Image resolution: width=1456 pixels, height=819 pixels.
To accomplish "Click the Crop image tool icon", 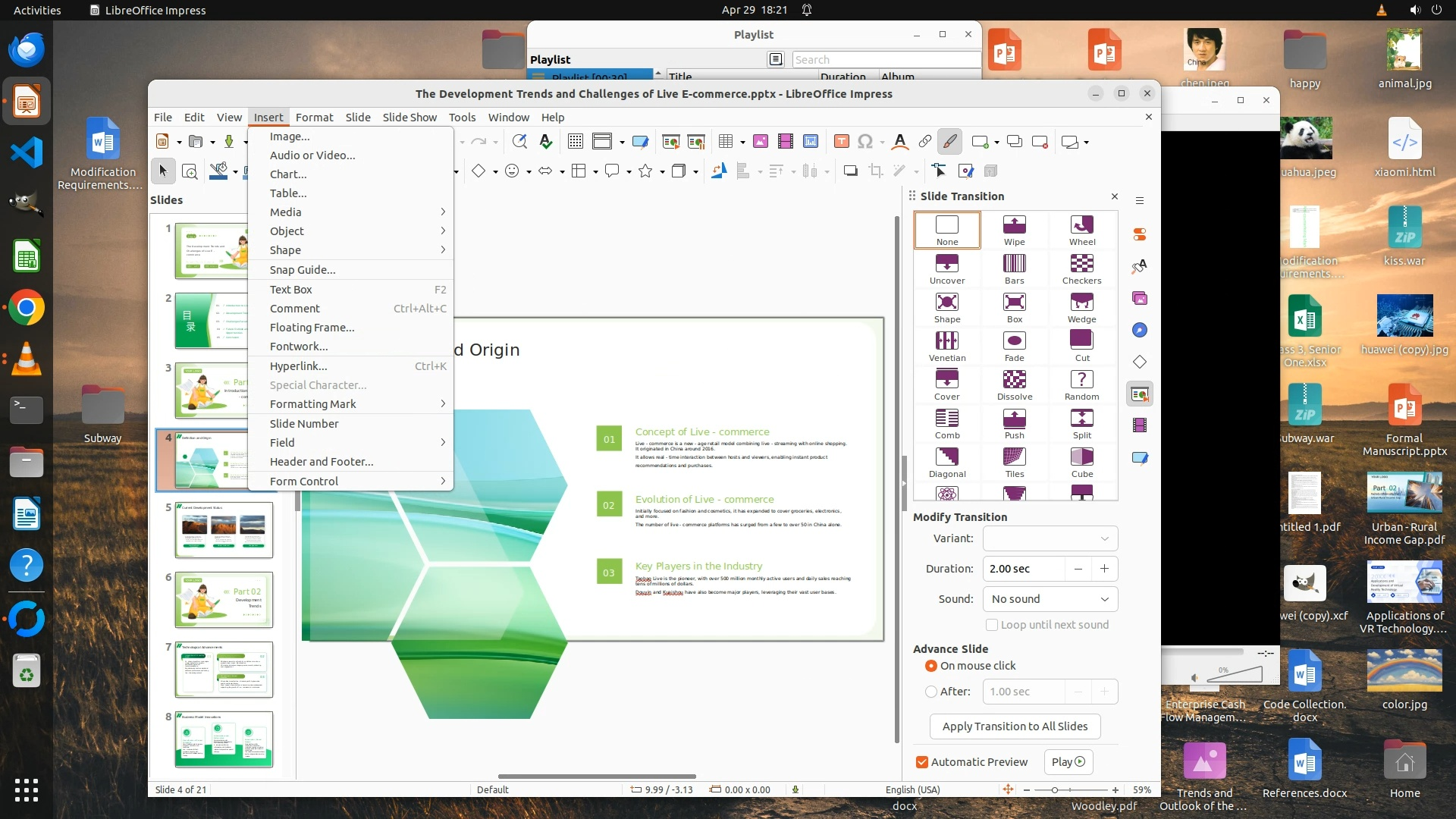I will tap(876, 171).
